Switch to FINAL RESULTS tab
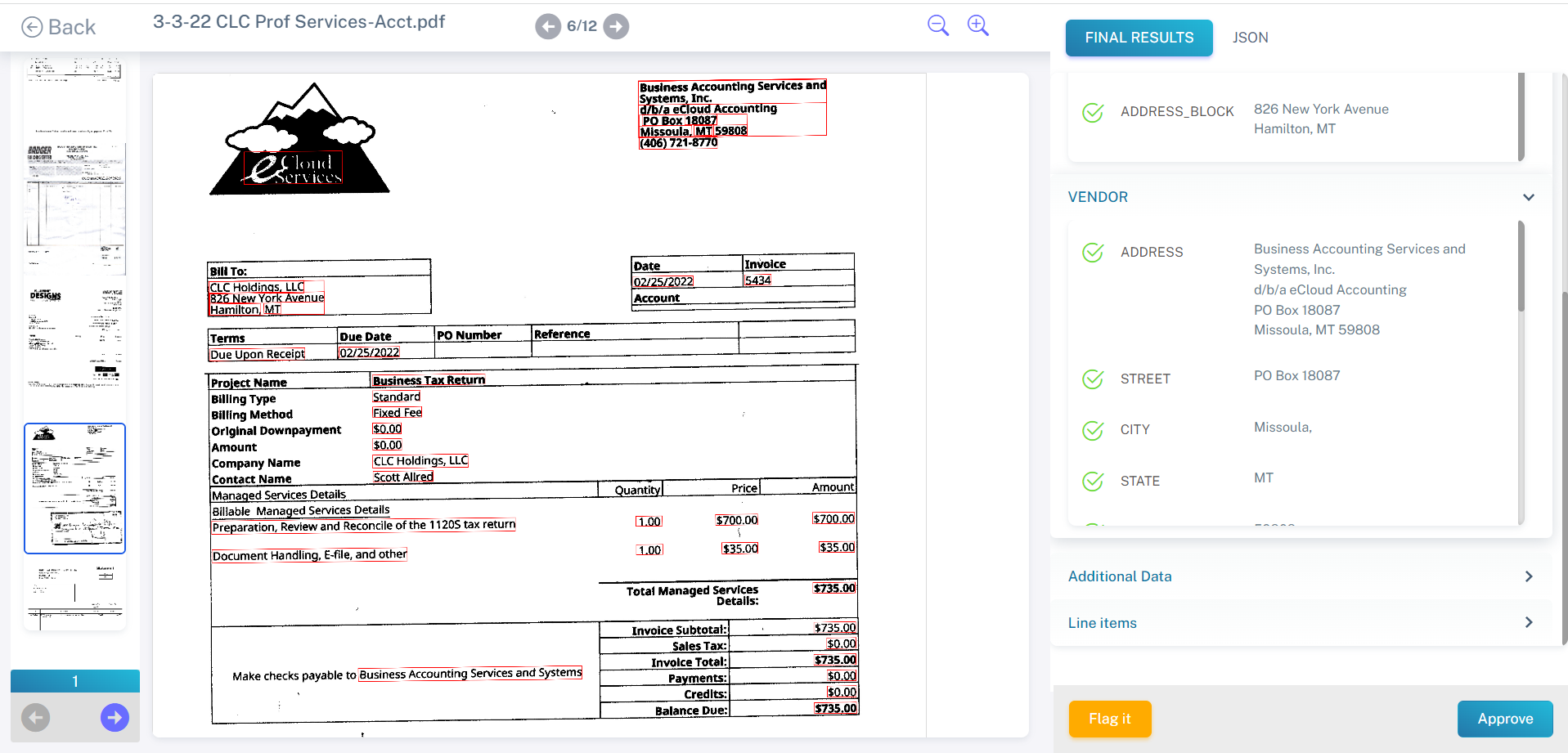 (1139, 38)
